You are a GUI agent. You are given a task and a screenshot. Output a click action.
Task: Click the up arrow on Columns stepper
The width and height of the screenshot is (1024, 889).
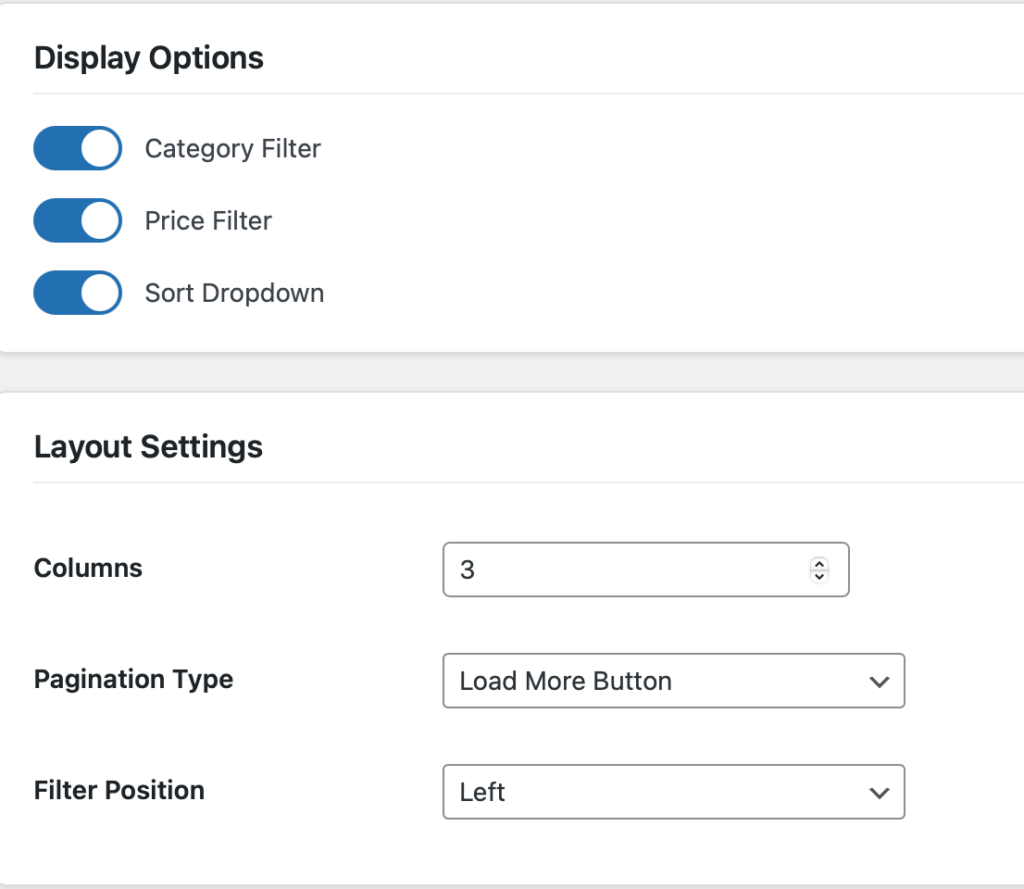click(819, 564)
